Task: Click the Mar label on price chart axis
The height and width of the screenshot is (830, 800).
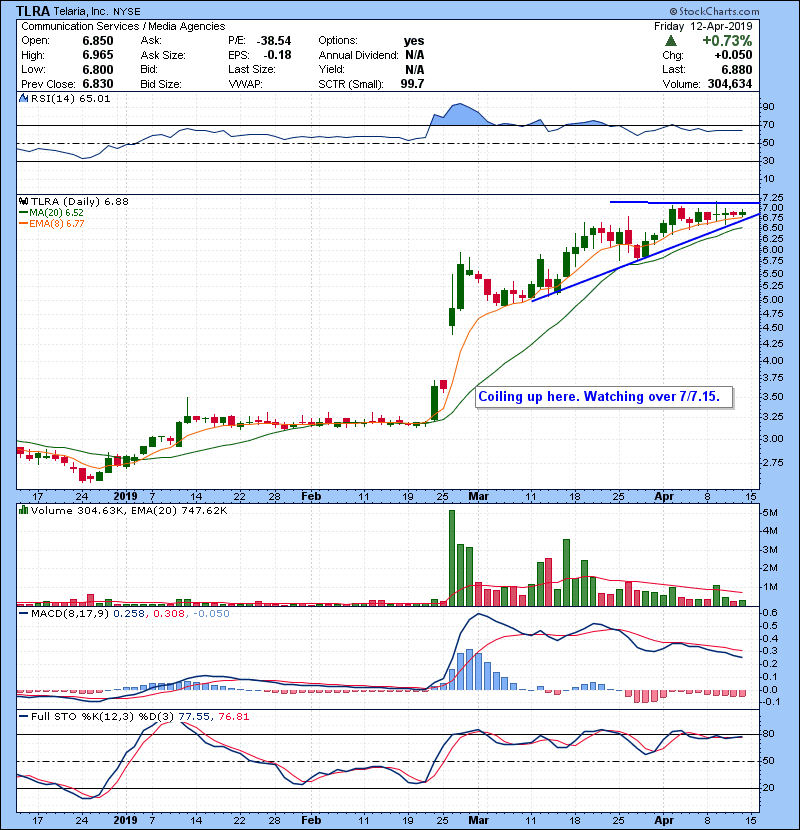Action: [x=479, y=497]
